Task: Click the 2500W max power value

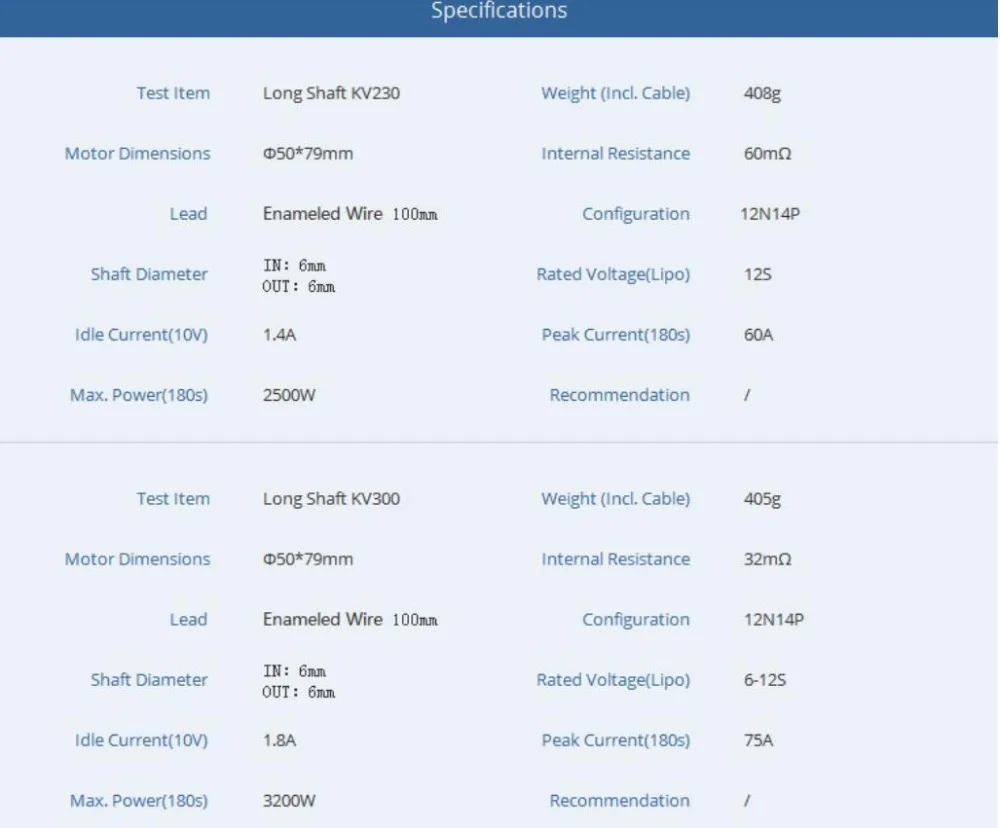Action: click(x=289, y=396)
